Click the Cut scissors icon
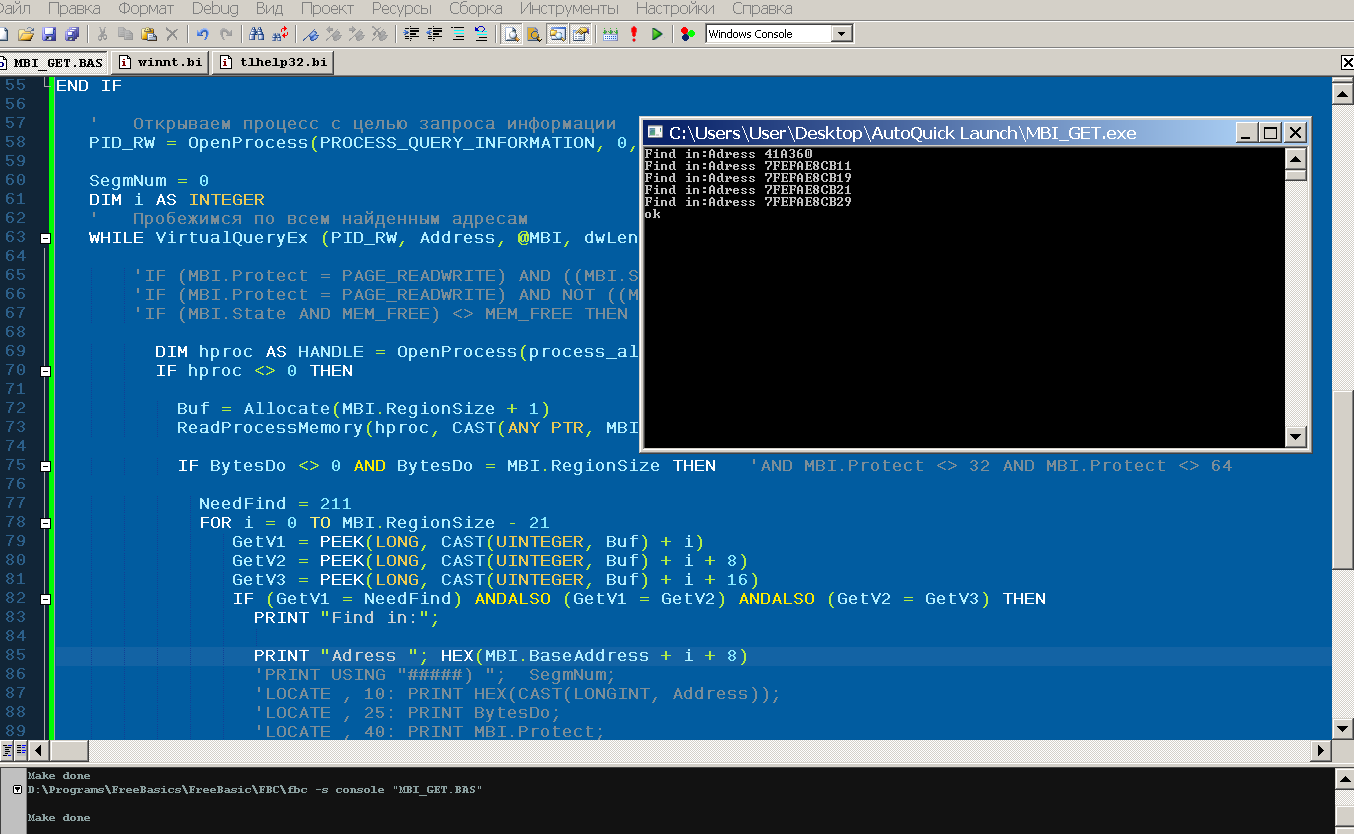Image resolution: width=1354 pixels, height=834 pixels. pyautogui.click(x=102, y=34)
